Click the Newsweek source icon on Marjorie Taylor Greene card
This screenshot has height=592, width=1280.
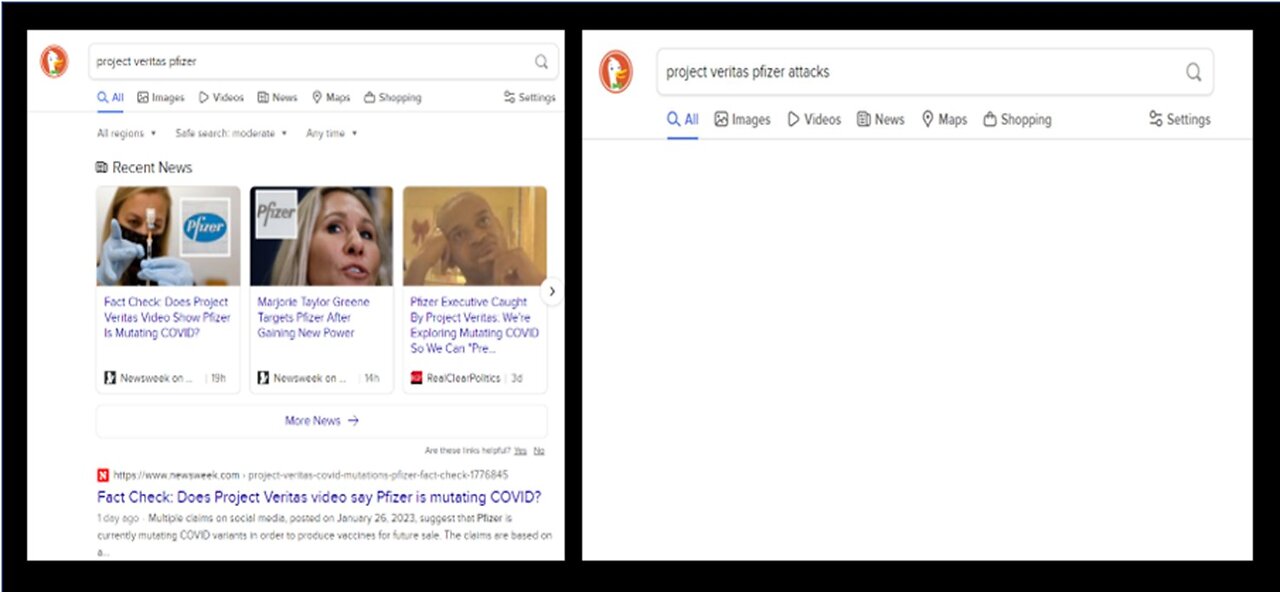click(264, 378)
